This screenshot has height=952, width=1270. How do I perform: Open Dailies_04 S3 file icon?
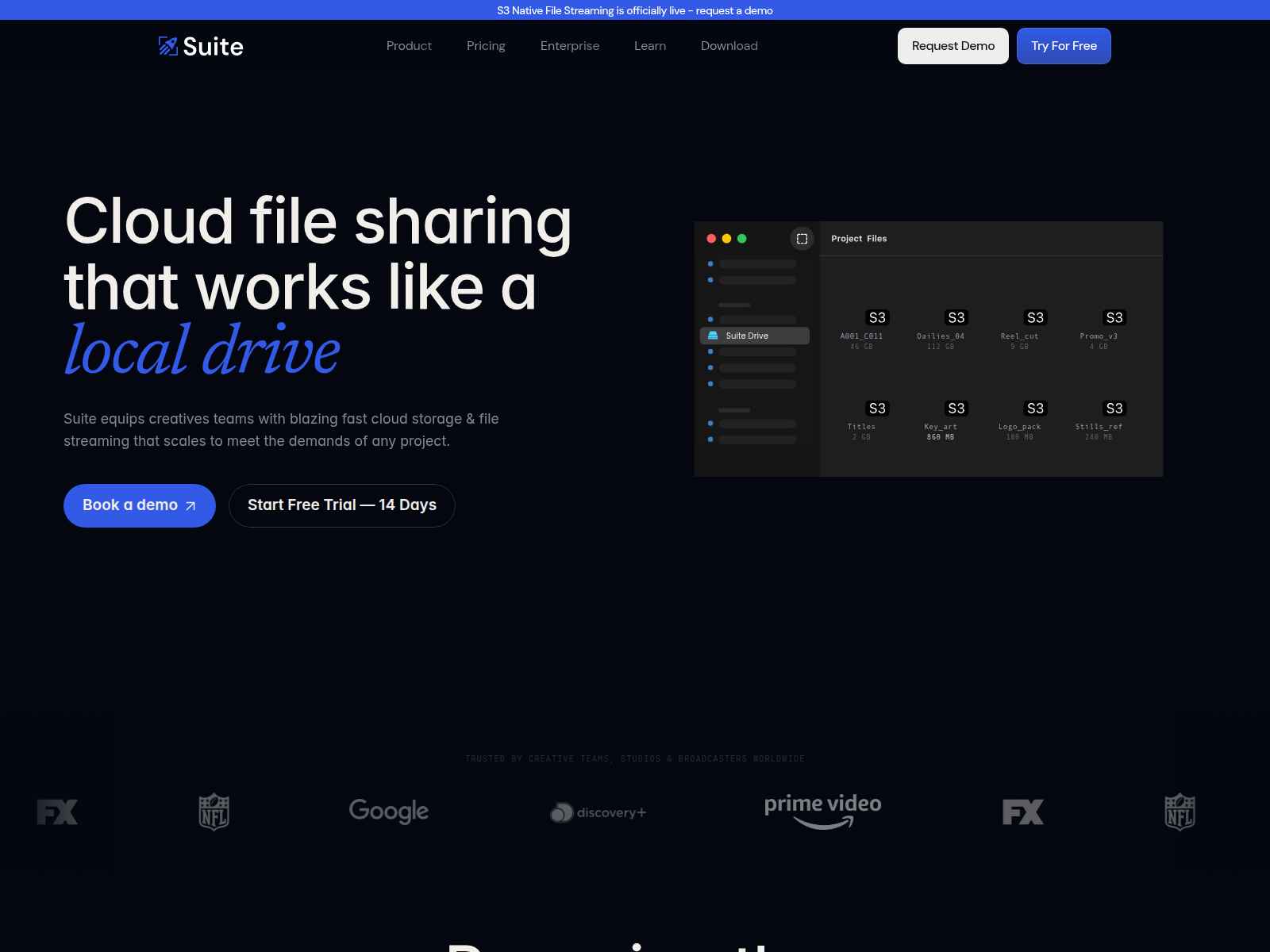point(956,317)
